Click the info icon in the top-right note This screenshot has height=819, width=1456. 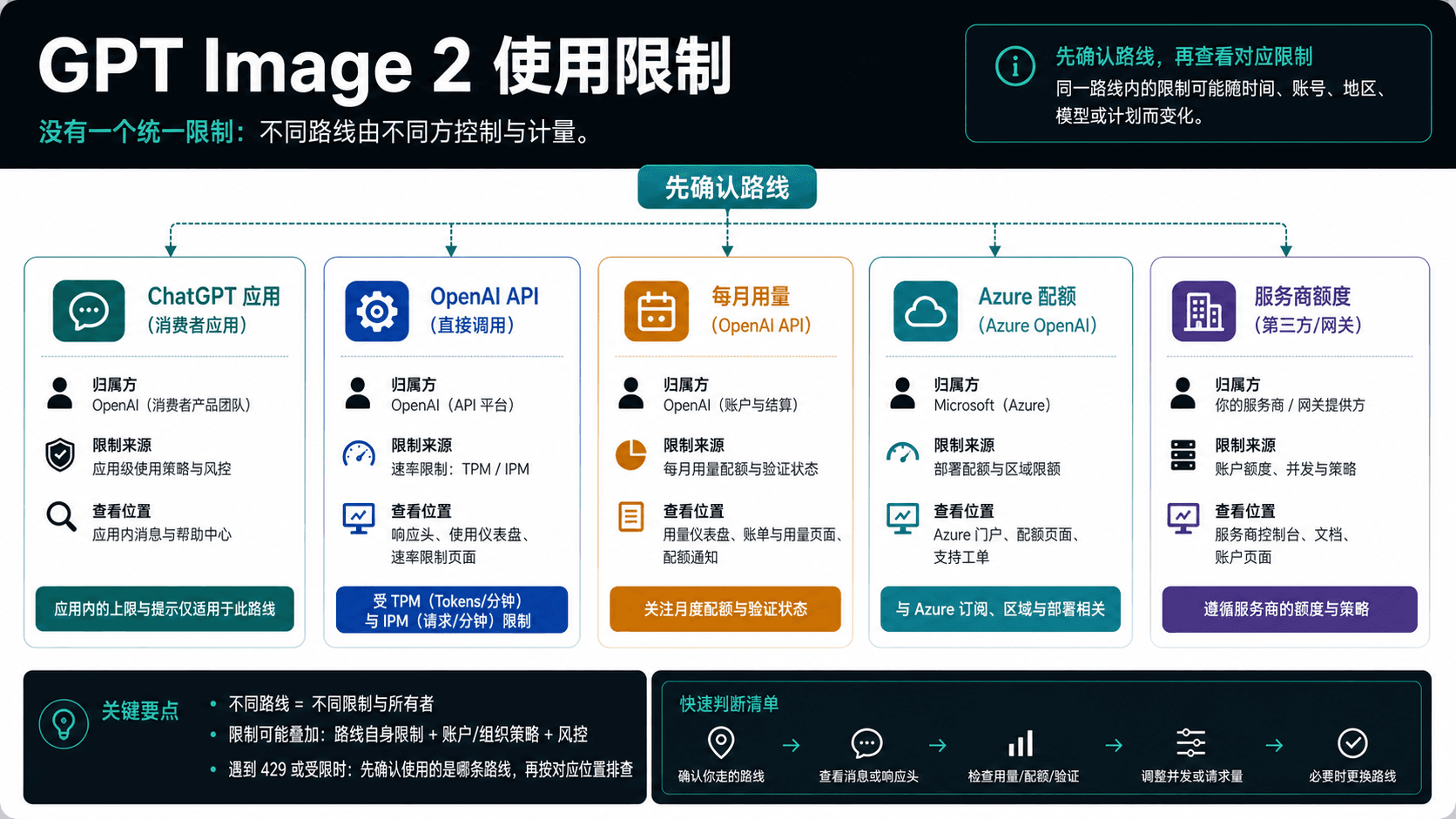(x=1014, y=66)
